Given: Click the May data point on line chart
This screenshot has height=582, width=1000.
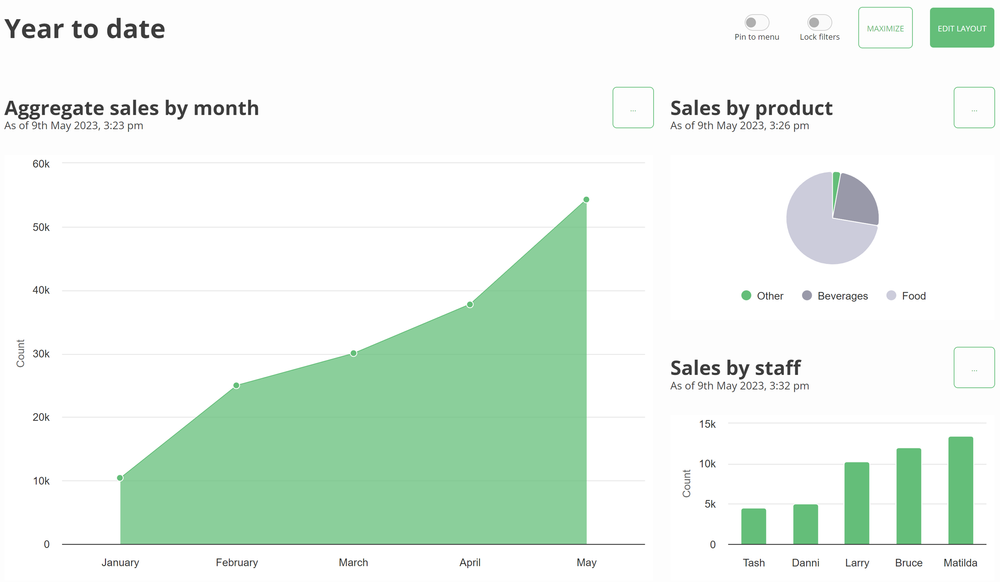Looking at the screenshot, I should [x=586, y=200].
